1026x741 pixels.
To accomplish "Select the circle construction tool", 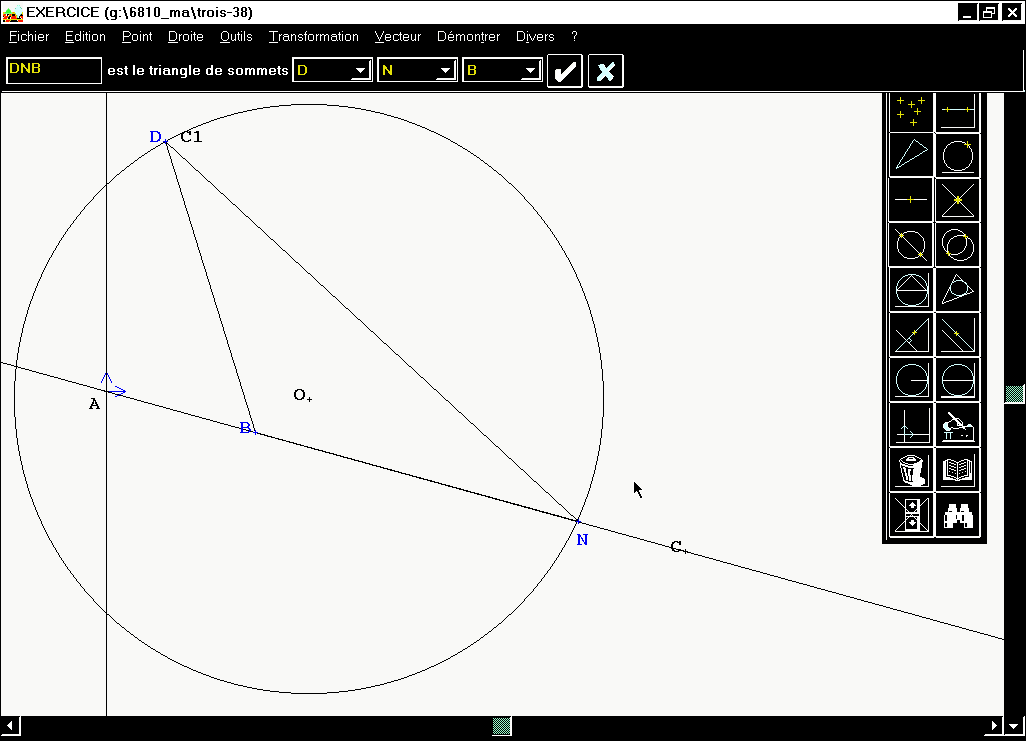I will 958,155.
